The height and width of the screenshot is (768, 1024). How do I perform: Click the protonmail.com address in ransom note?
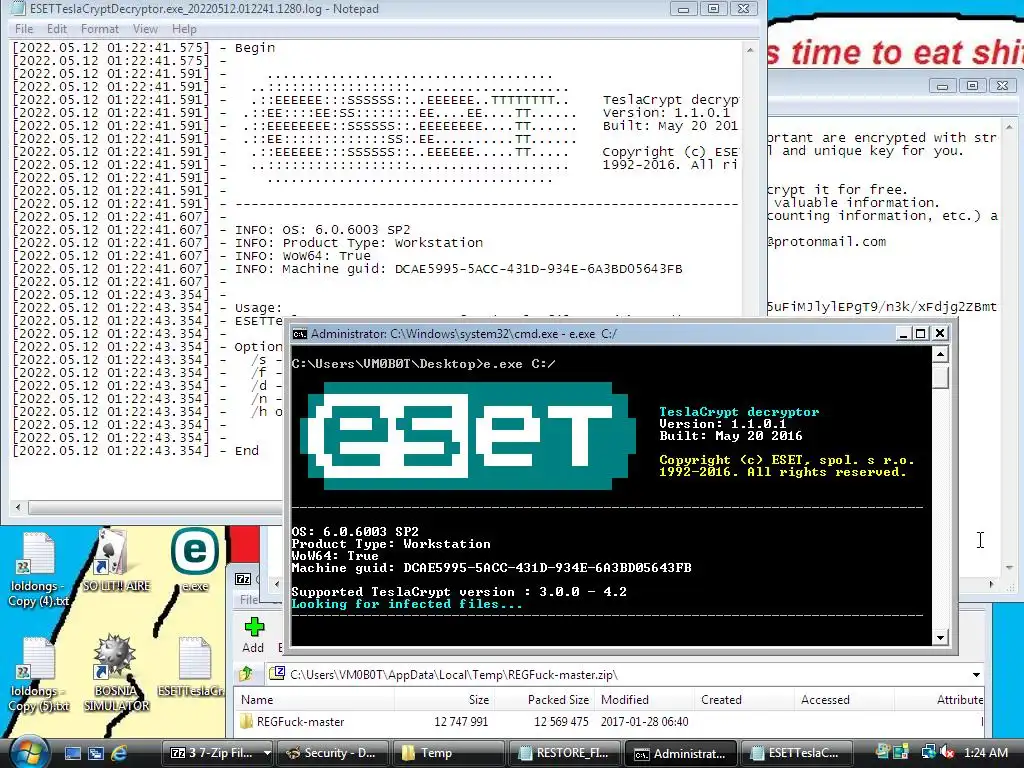[x=827, y=242]
